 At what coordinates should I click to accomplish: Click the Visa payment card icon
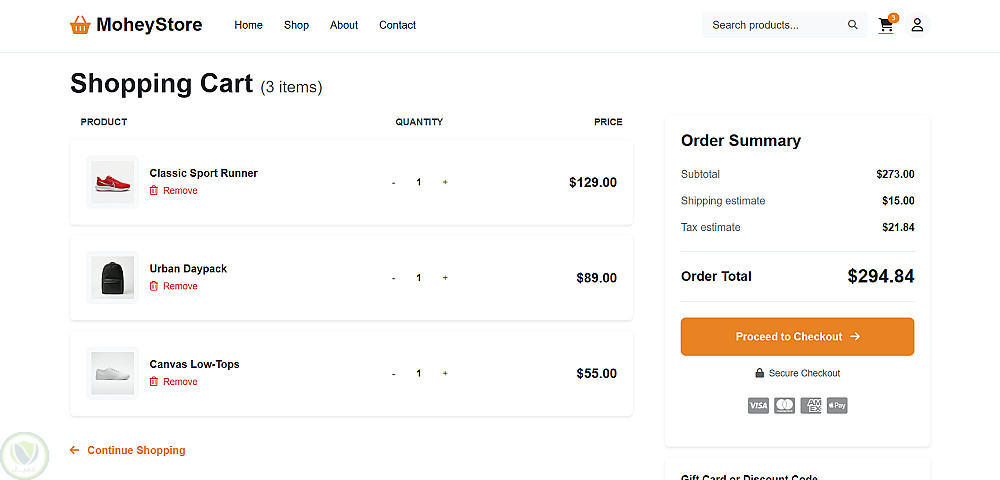[x=758, y=406]
